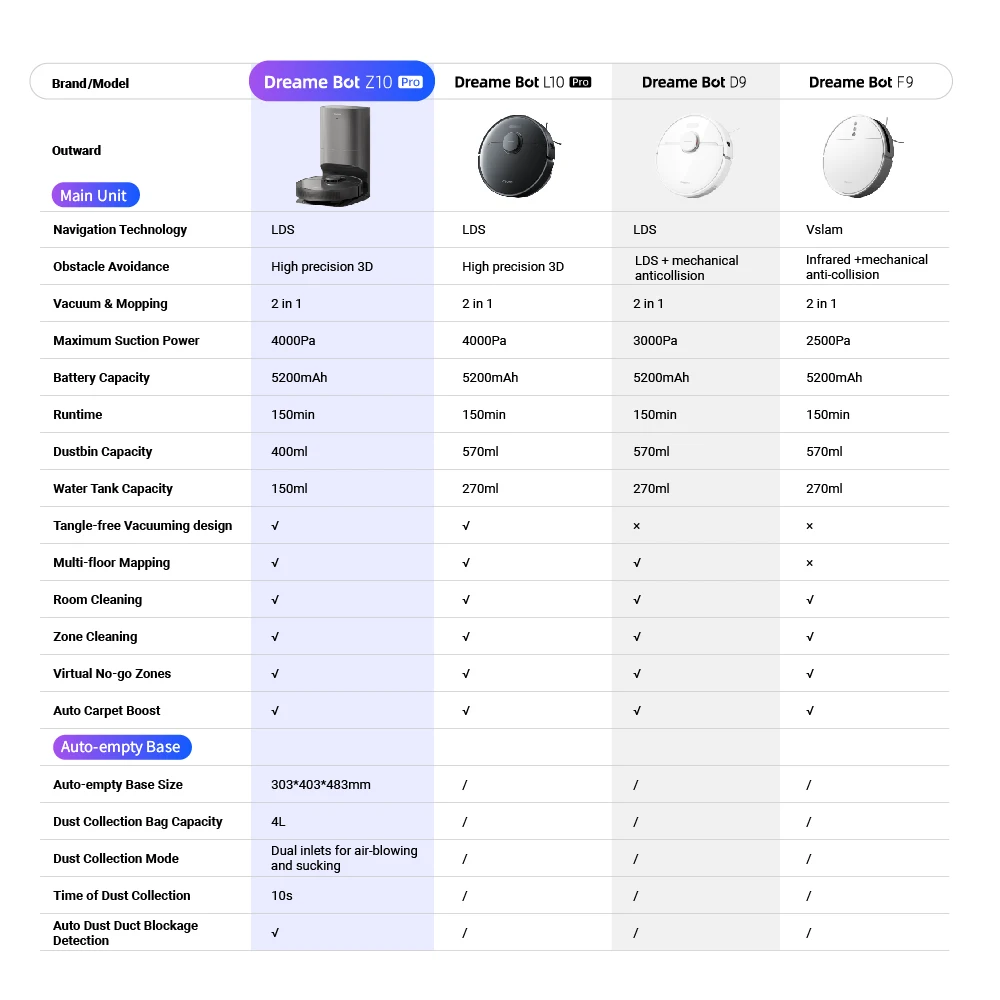Viewport: 1000px width, 1000px height.
Task: Click the Auto-empty Base section label
Action: 120,747
